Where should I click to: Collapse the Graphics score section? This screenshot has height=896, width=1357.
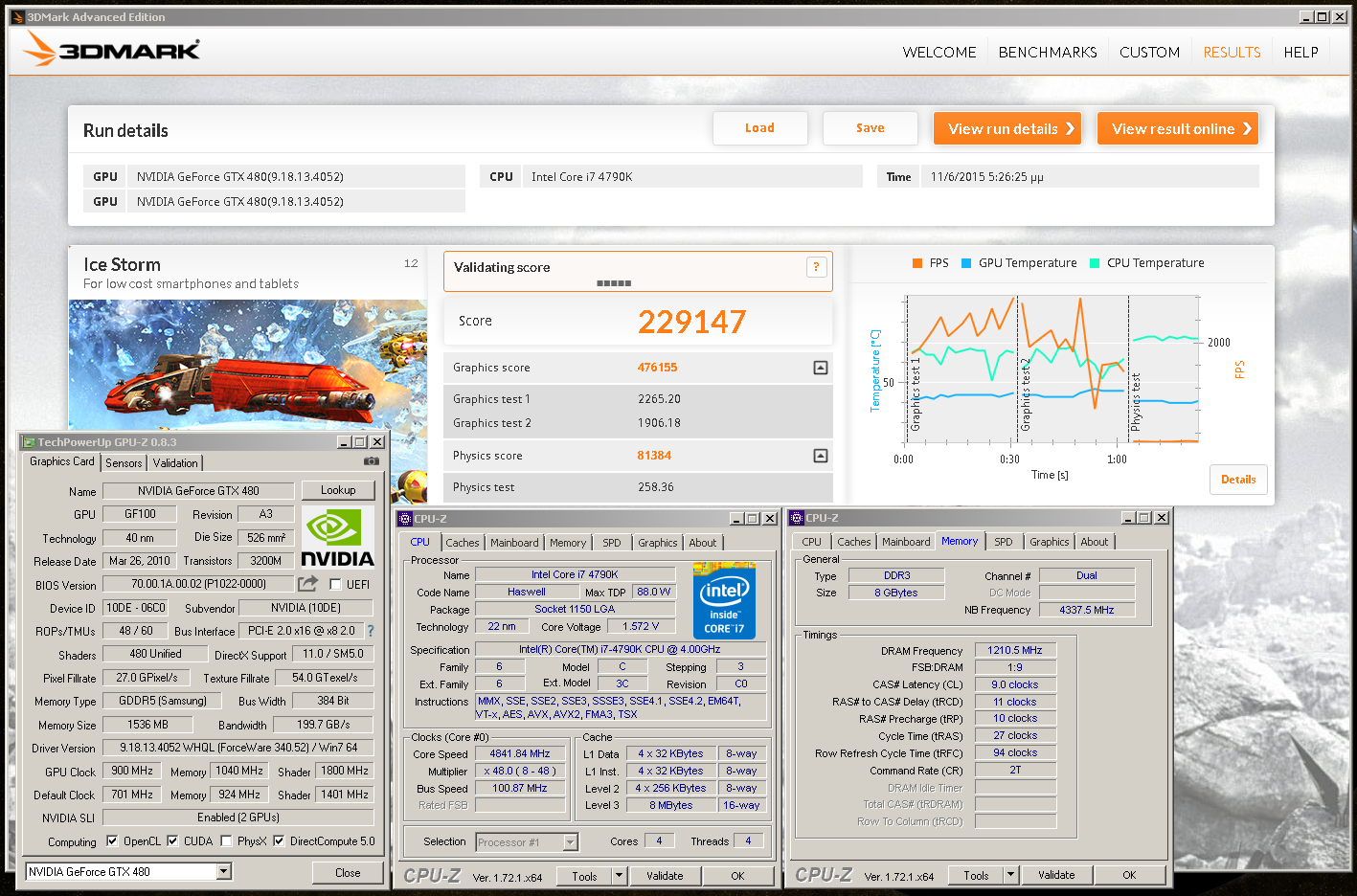tap(821, 368)
